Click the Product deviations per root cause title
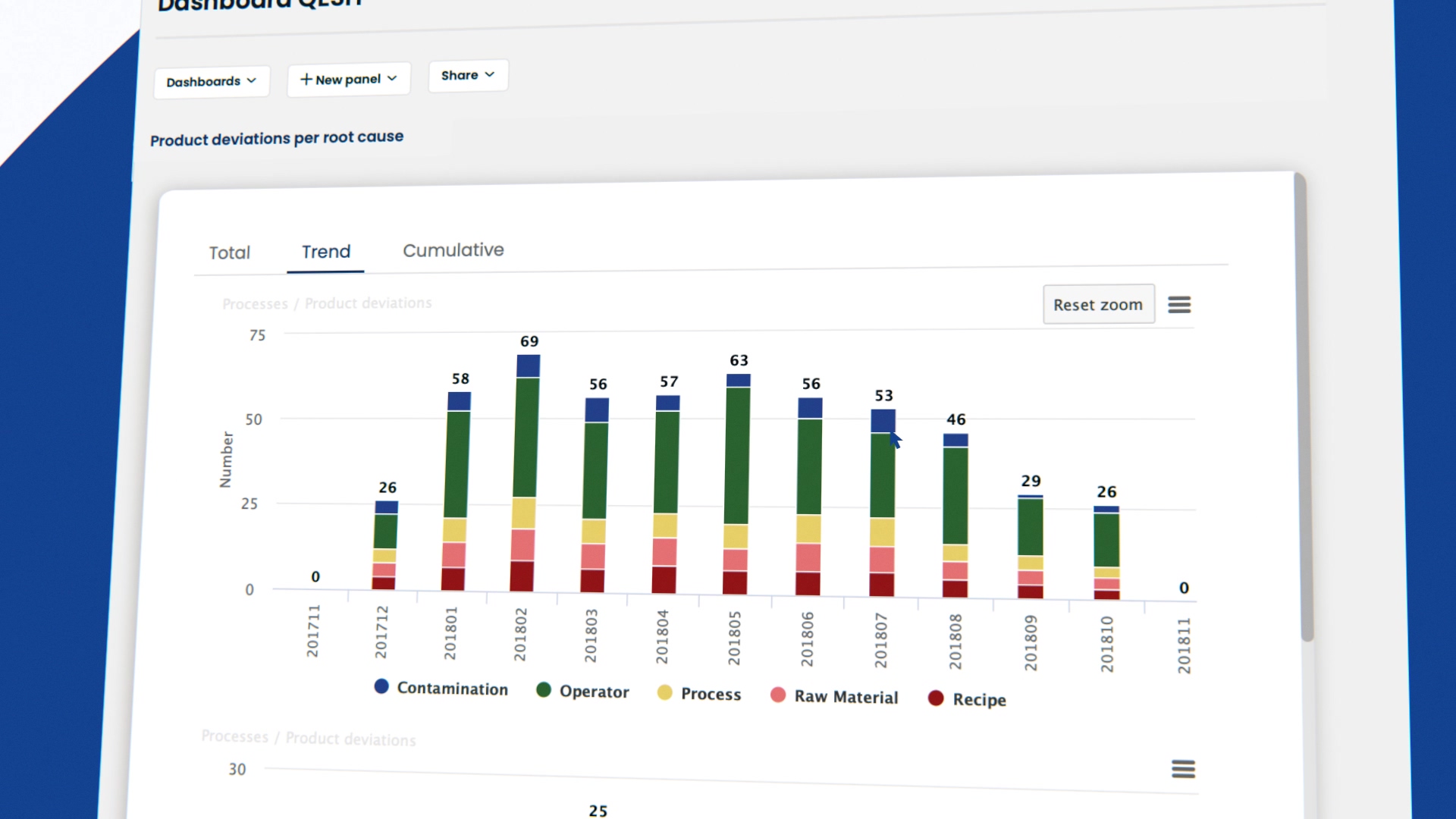 [277, 138]
